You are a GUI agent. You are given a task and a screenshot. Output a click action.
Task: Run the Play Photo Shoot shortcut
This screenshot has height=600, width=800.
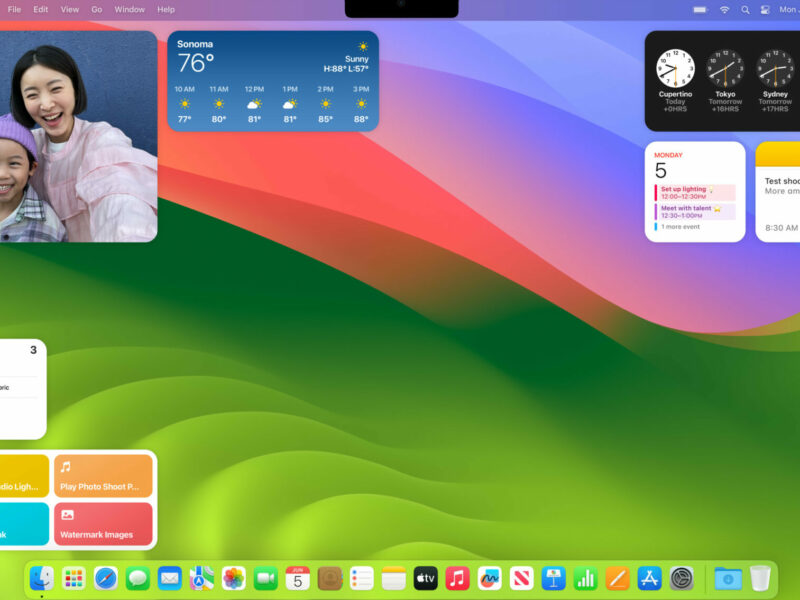103,476
